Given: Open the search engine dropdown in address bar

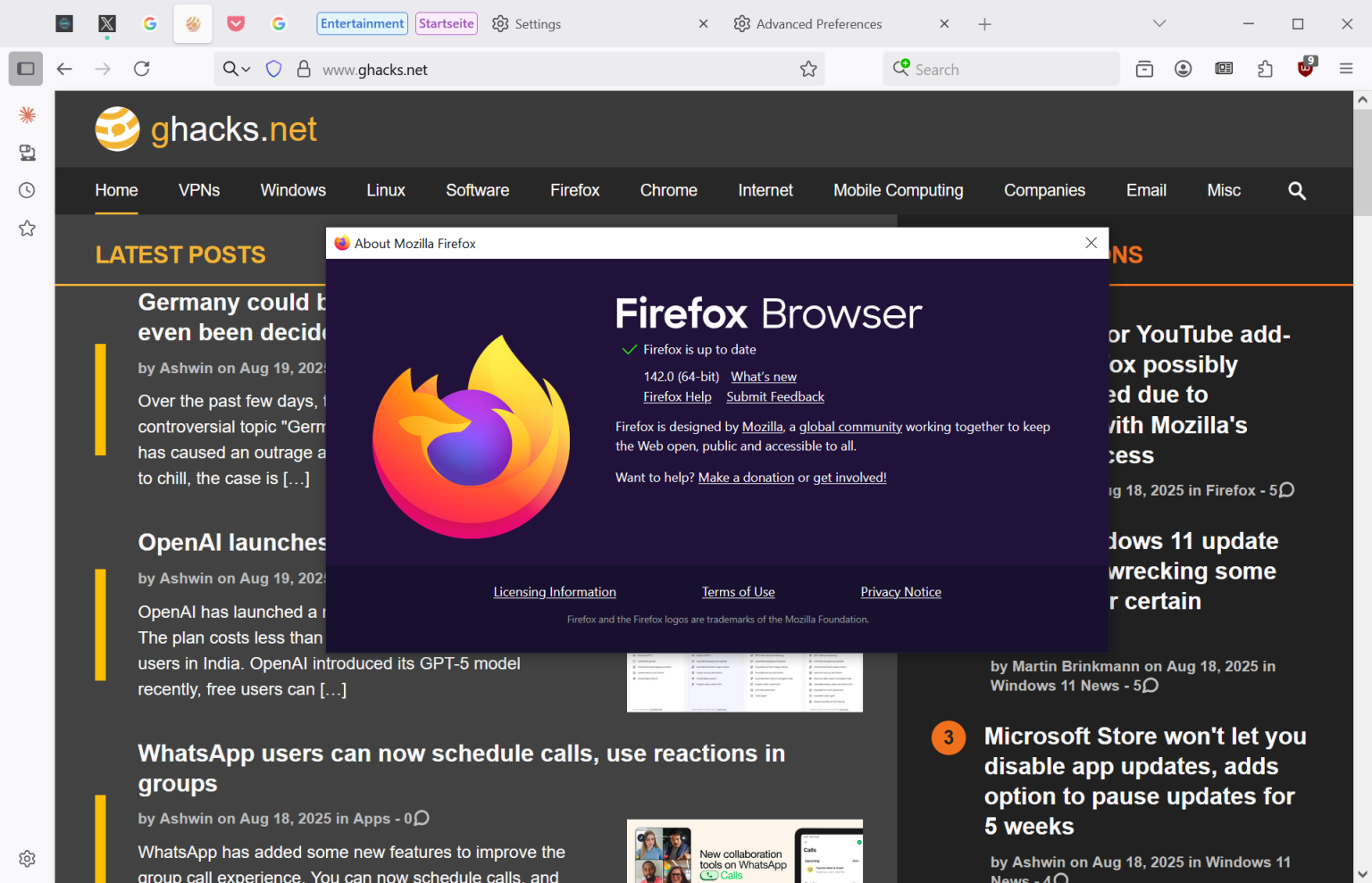Looking at the screenshot, I should click(x=234, y=68).
